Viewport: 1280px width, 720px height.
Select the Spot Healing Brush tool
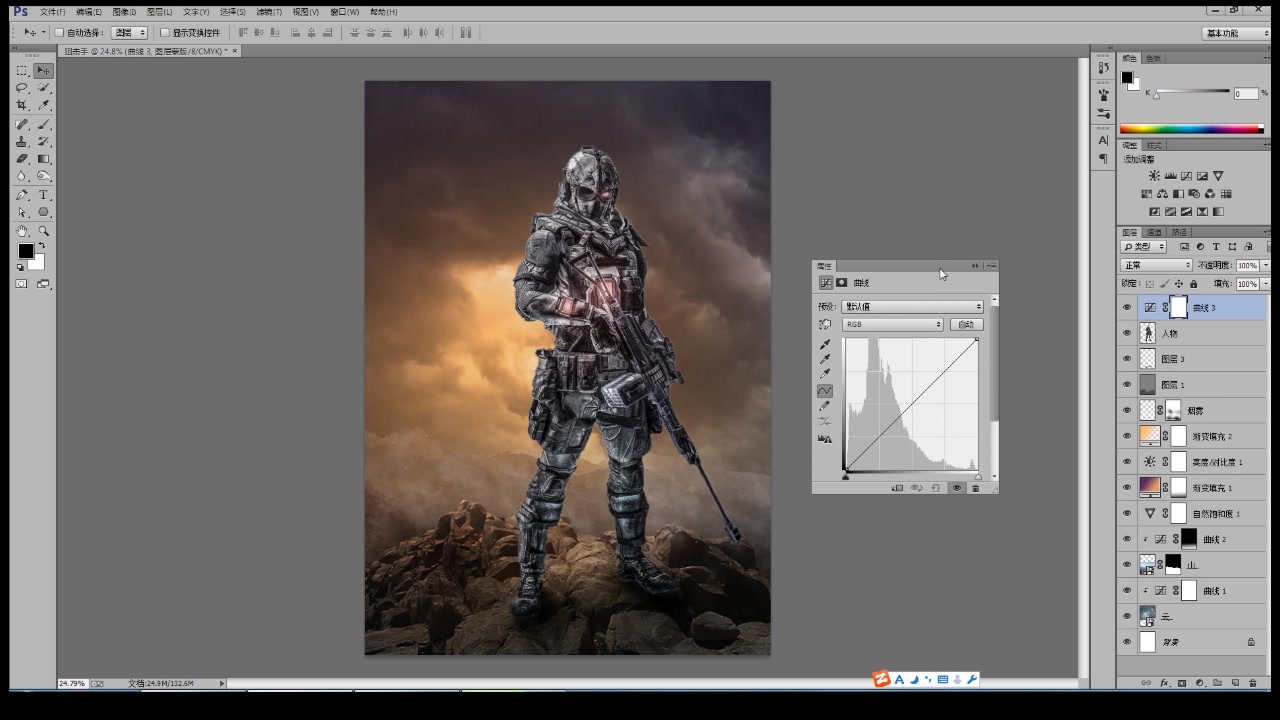tap(22, 125)
